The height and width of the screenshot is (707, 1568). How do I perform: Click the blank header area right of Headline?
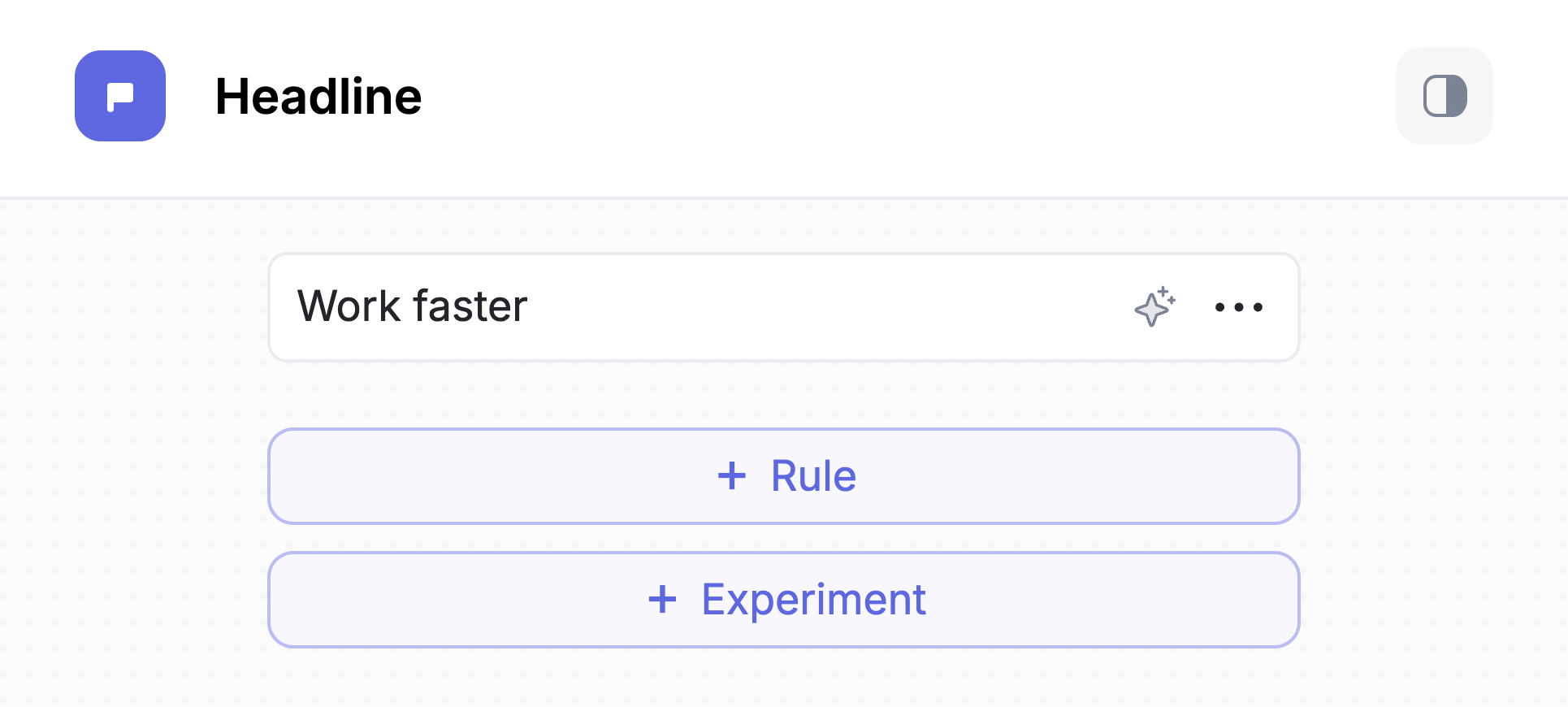tap(894, 97)
